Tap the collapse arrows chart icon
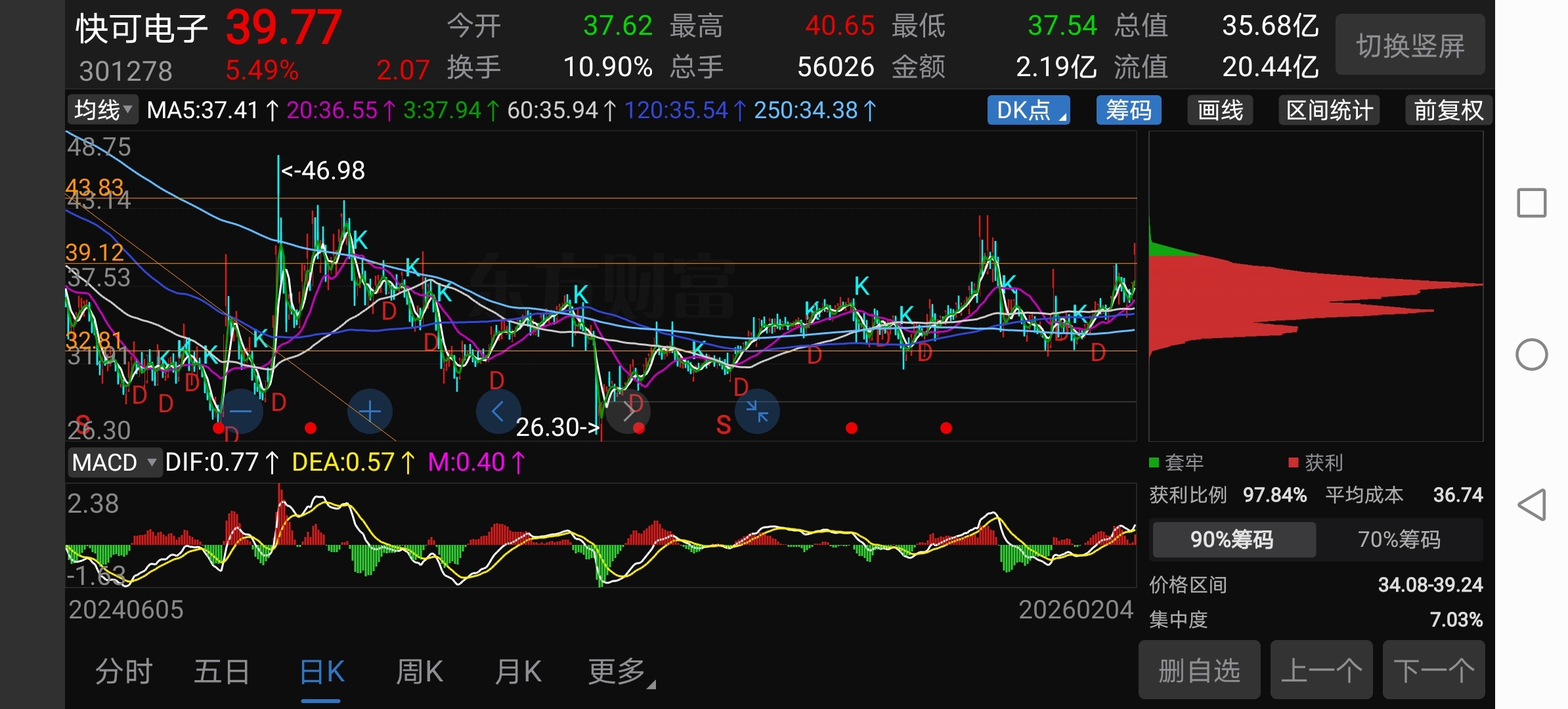 [757, 412]
